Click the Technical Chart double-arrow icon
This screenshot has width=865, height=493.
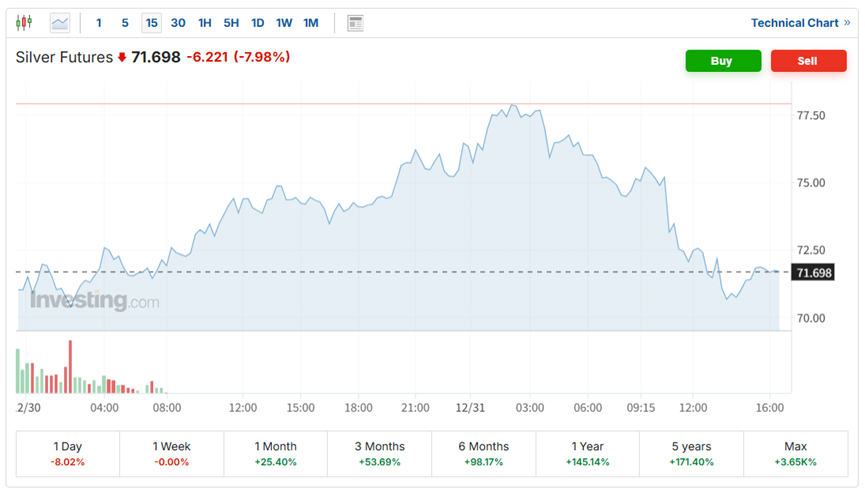848,23
